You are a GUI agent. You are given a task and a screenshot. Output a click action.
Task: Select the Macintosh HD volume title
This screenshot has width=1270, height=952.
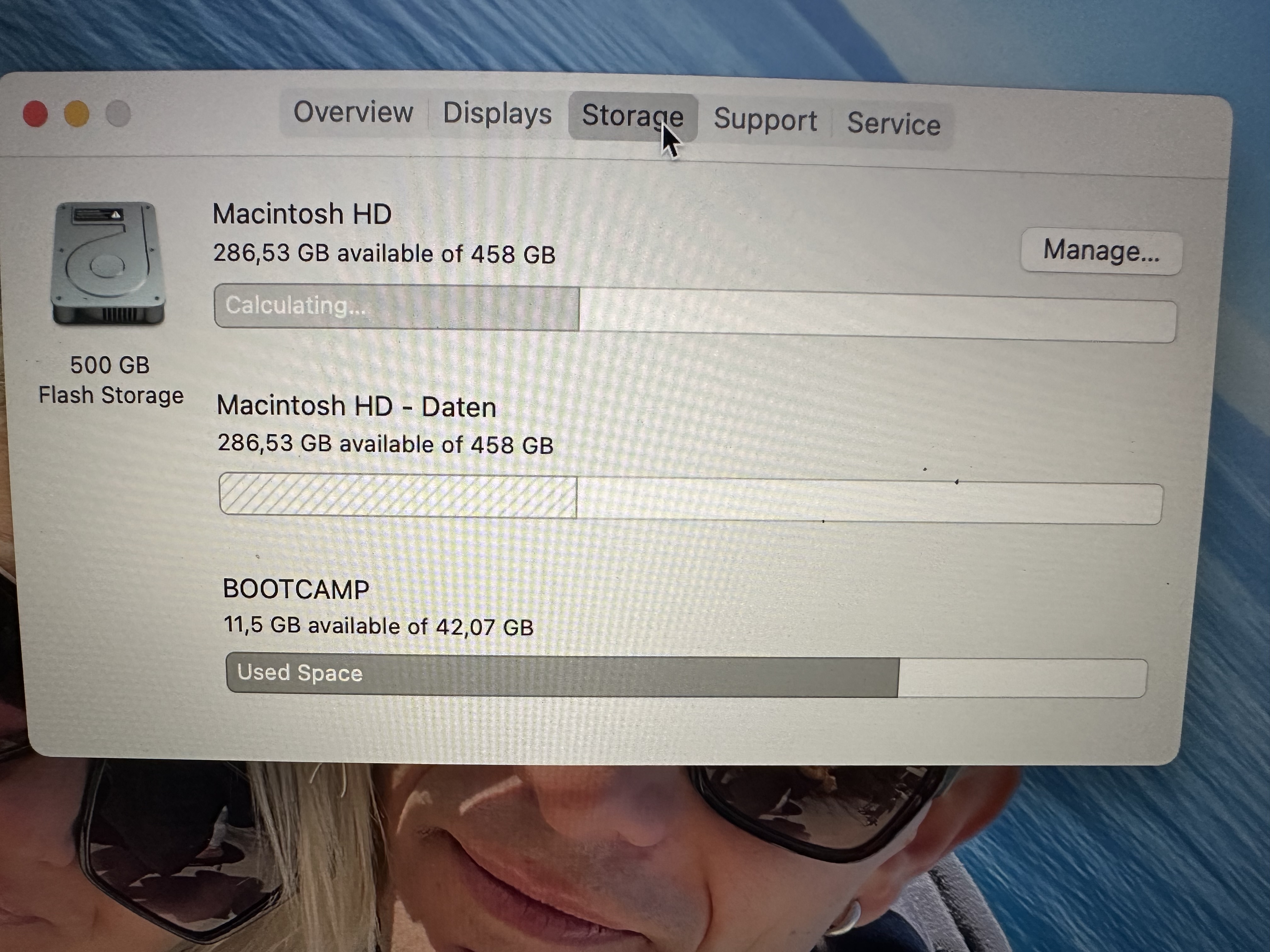tap(302, 214)
